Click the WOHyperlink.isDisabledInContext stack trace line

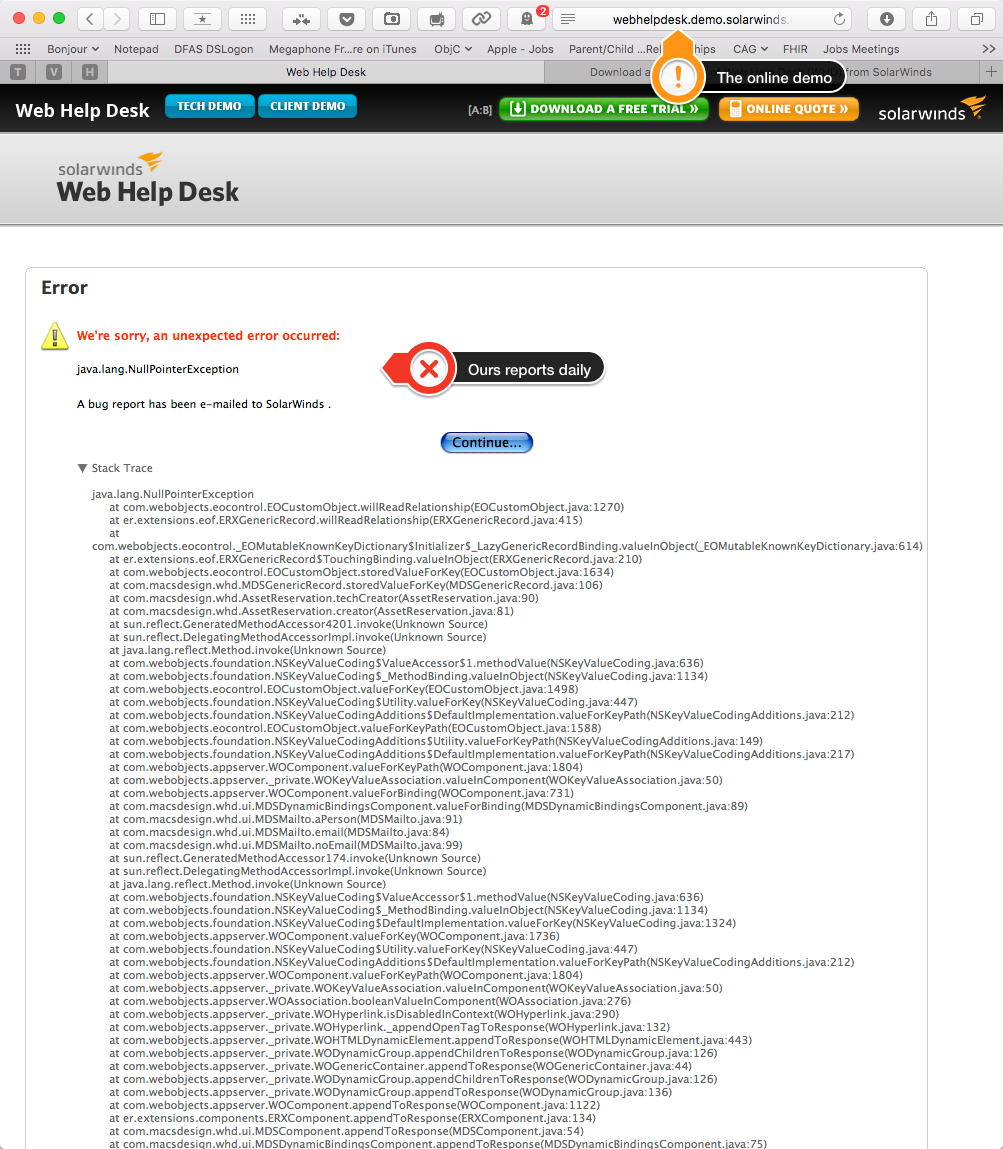pyautogui.click(x=364, y=1014)
